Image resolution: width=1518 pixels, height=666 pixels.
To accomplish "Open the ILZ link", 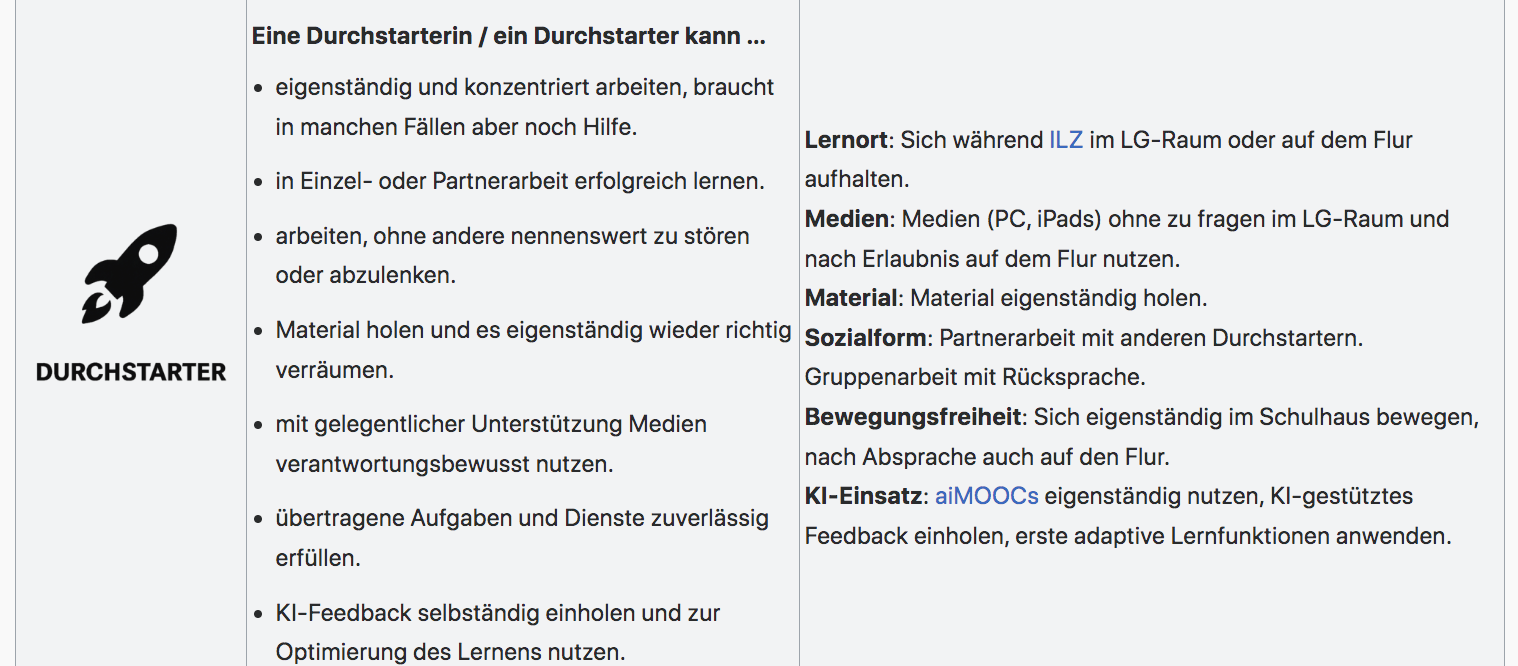I will [1065, 140].
